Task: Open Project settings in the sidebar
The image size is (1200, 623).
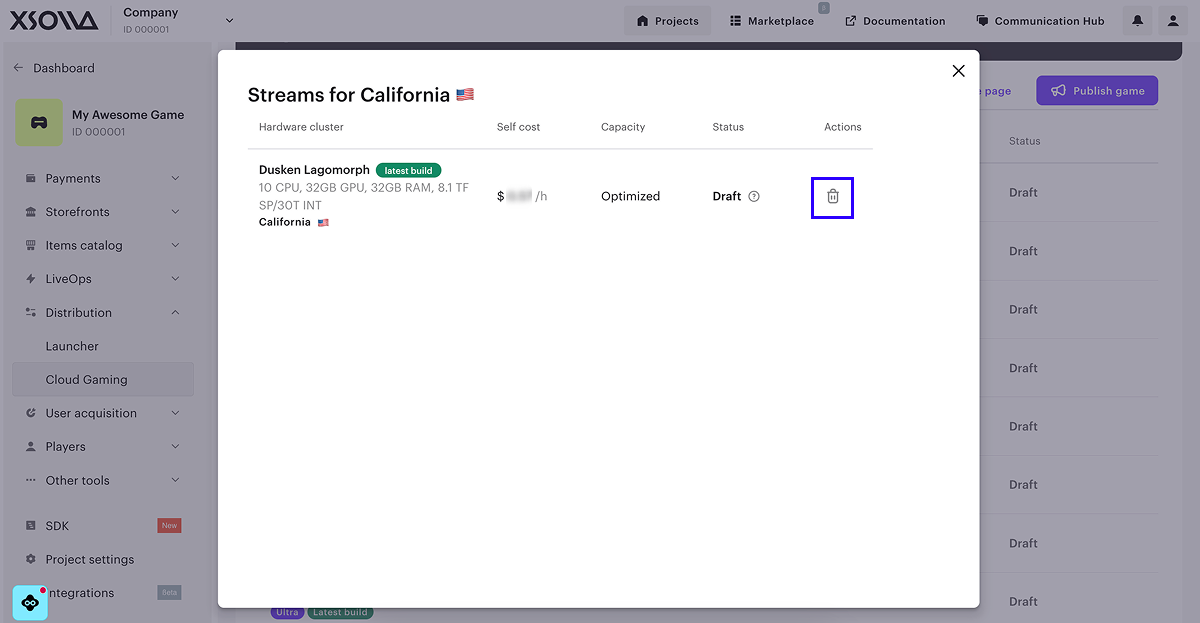Action: [89, 559]
